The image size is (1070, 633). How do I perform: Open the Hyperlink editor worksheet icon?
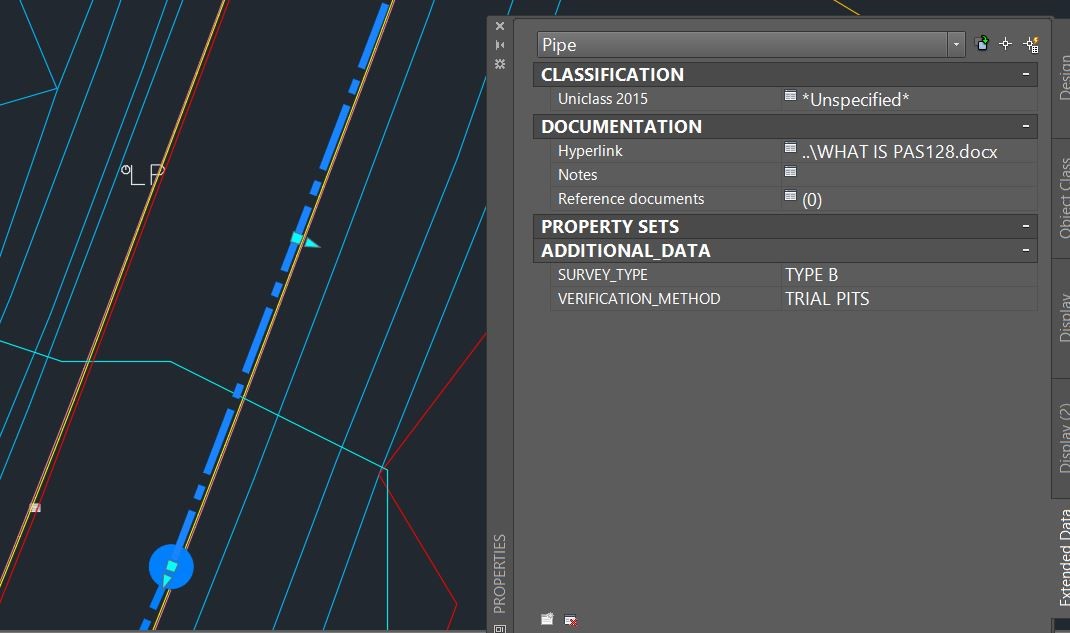tap(790, 148)
